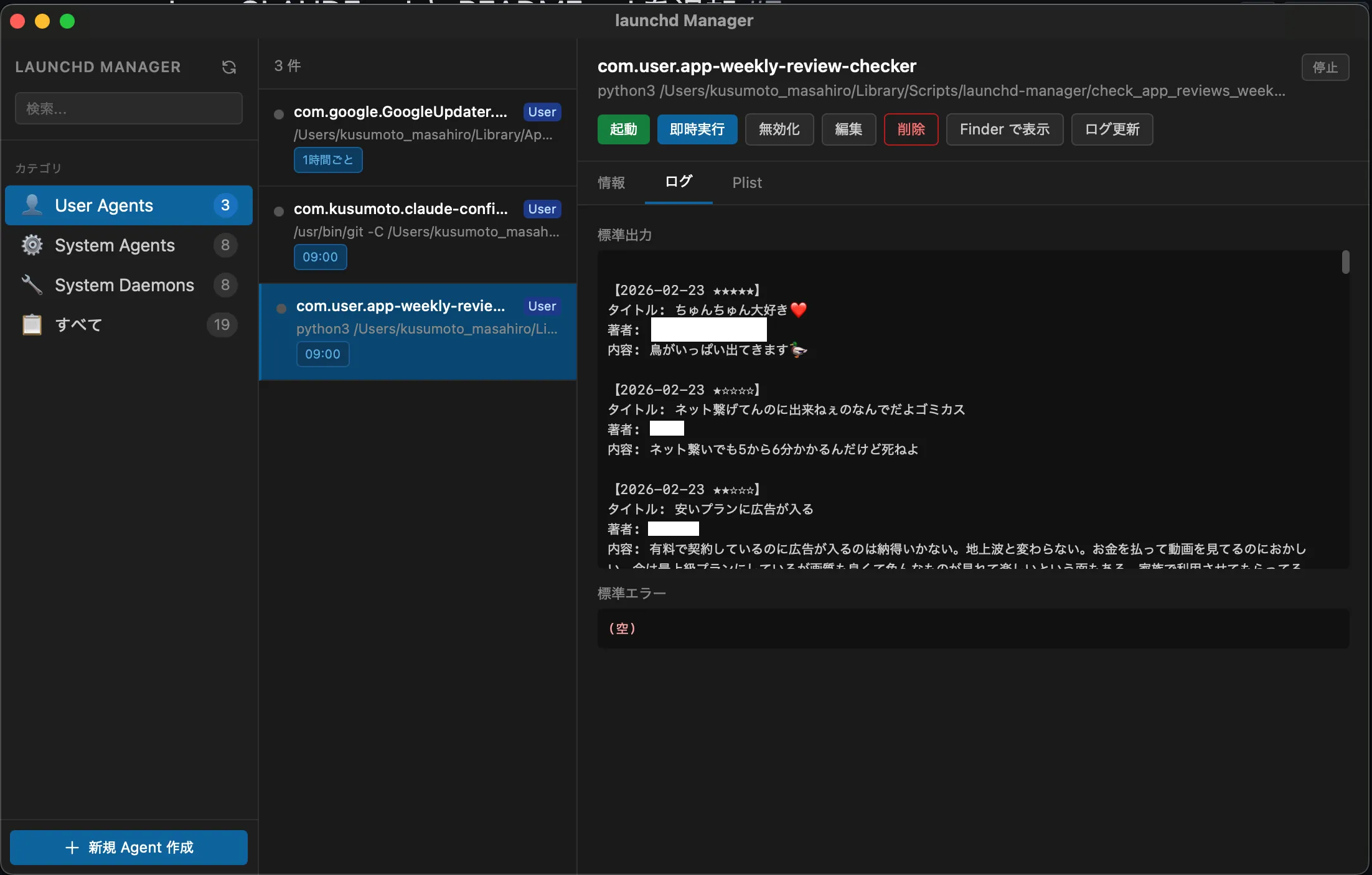Click the com.user.app-weekly-review-checker title
Viewport: 1372px width, 875px height.
pos(757,66)
